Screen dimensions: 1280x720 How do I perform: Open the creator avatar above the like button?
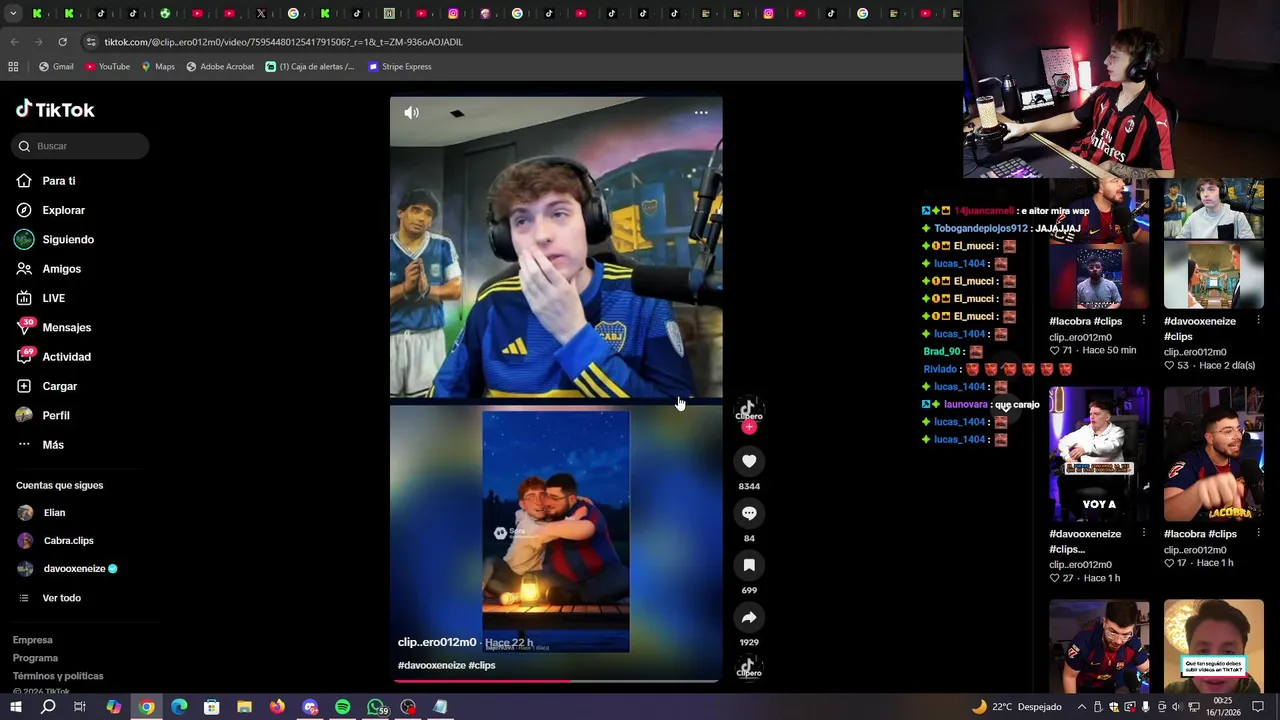pyautogui.click(x=749, y=409)
